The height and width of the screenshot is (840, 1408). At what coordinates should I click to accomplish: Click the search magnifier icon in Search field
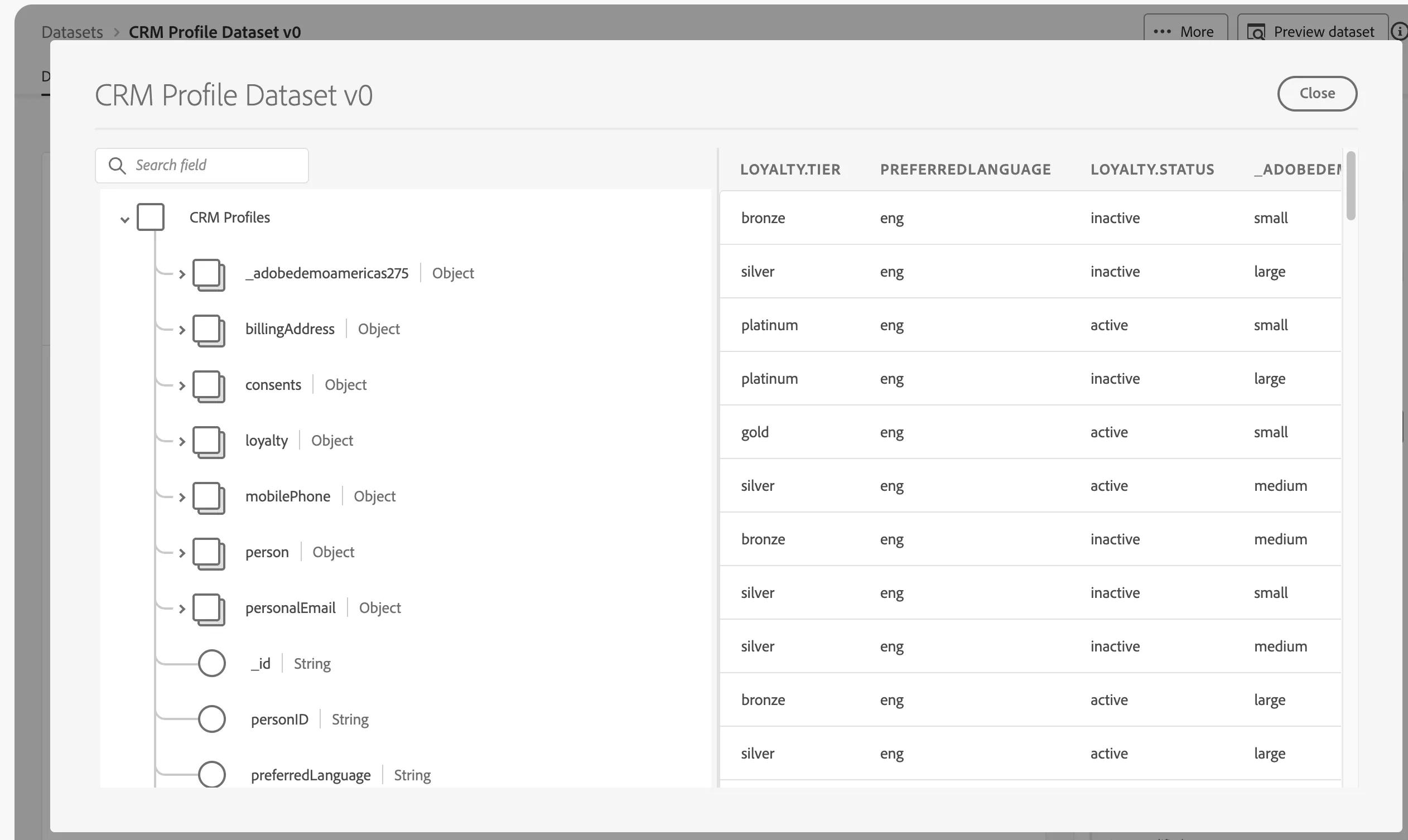[117, 165]
